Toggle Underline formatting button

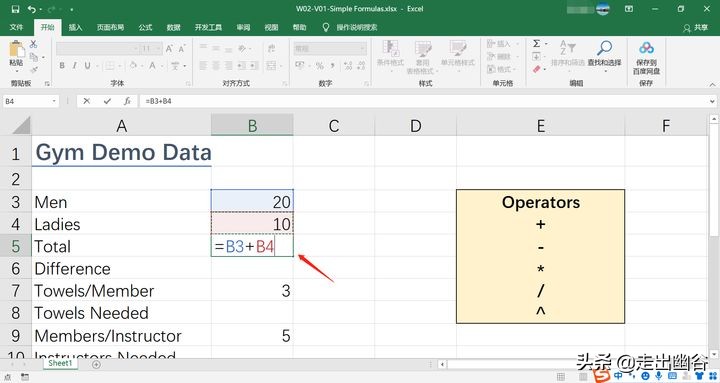click(x=87, y=66)
